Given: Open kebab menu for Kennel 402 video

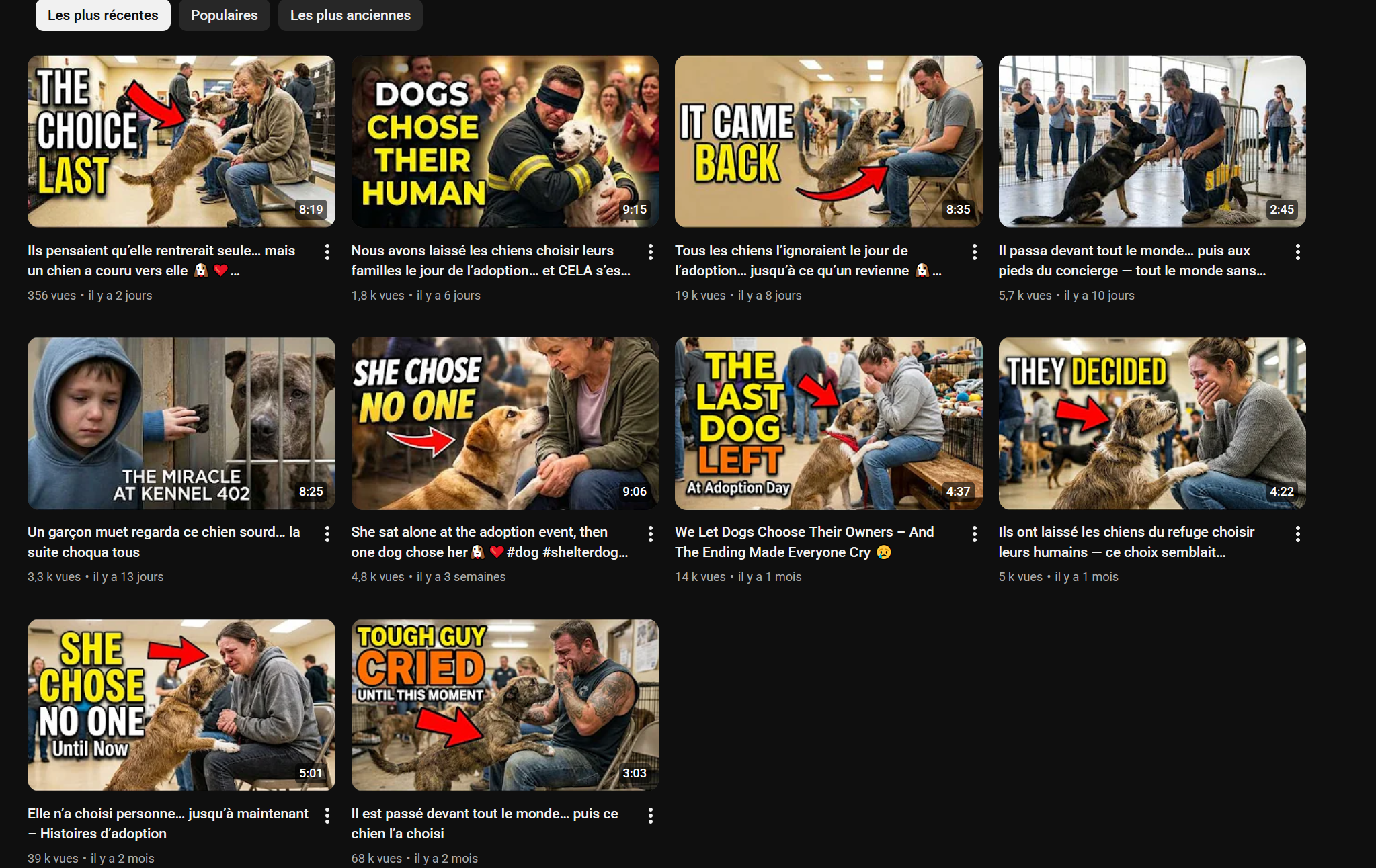Looking at the screenshot, I should click(x=327, y=534).
